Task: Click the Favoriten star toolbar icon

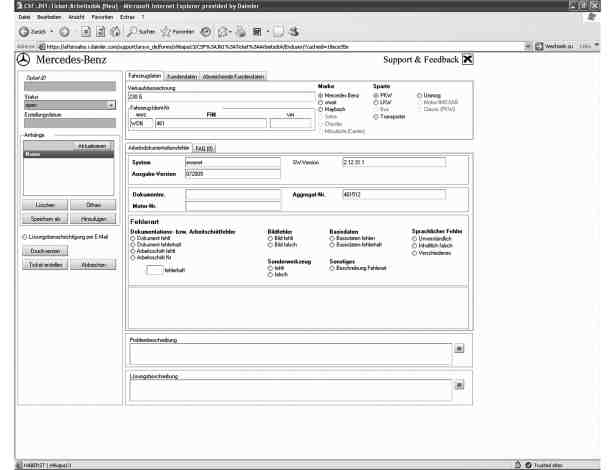Action: pyautogui.click(x=166, y=31)
